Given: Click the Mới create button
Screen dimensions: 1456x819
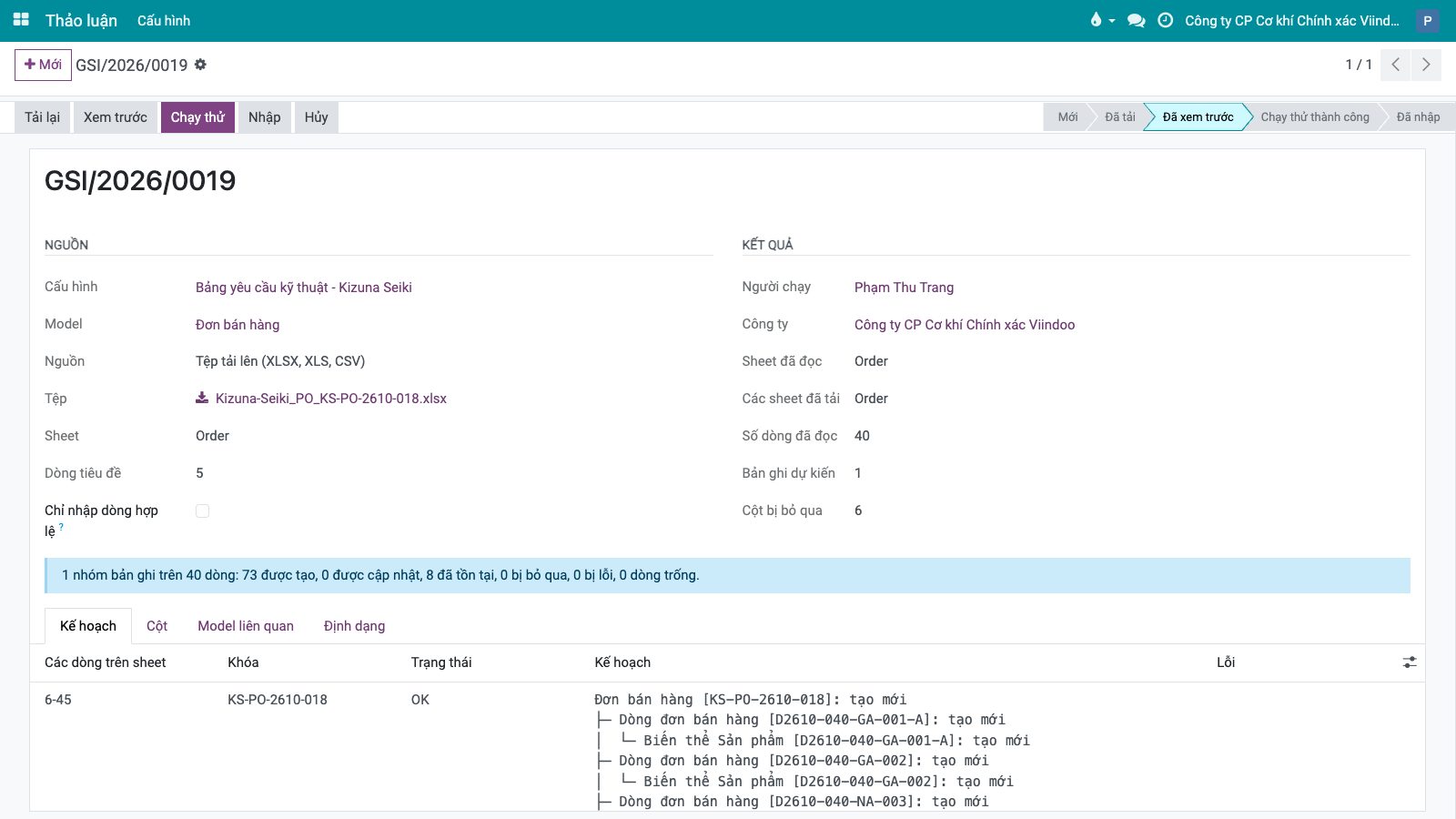Looking at the screenshot, I should point(43,65).
